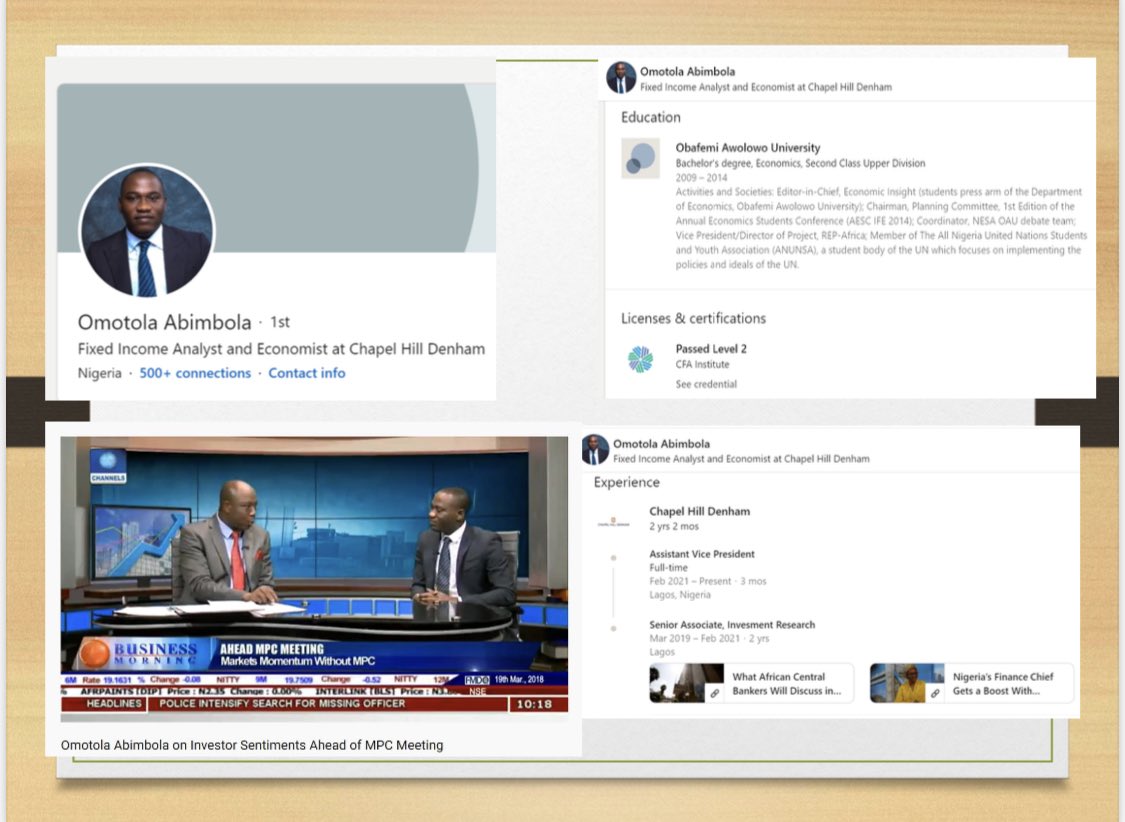1125x822 pixels.
Task: Select the Senior Associate, Invesment Research role
Action: 732,625
